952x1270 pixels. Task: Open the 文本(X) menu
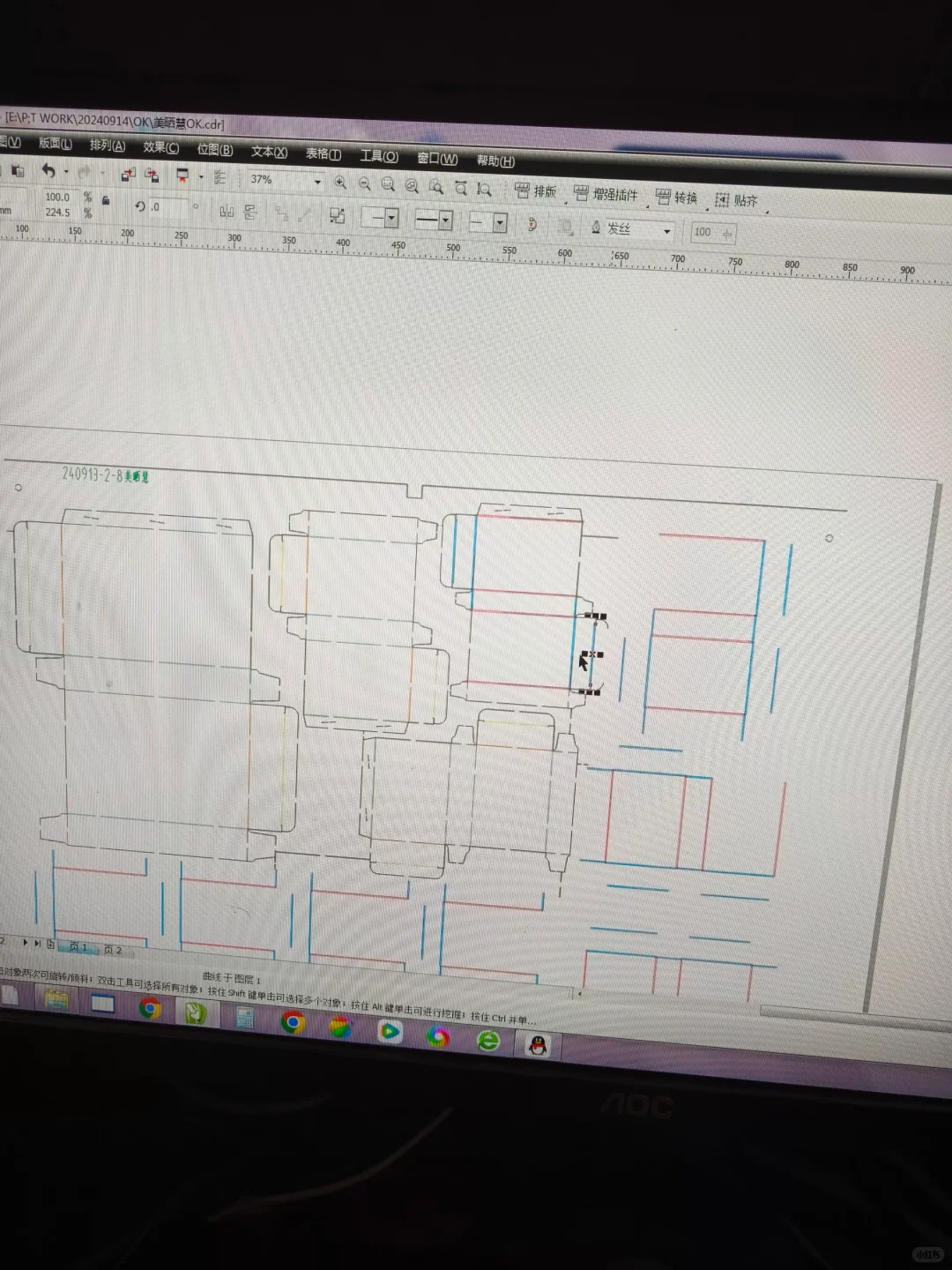269,152
